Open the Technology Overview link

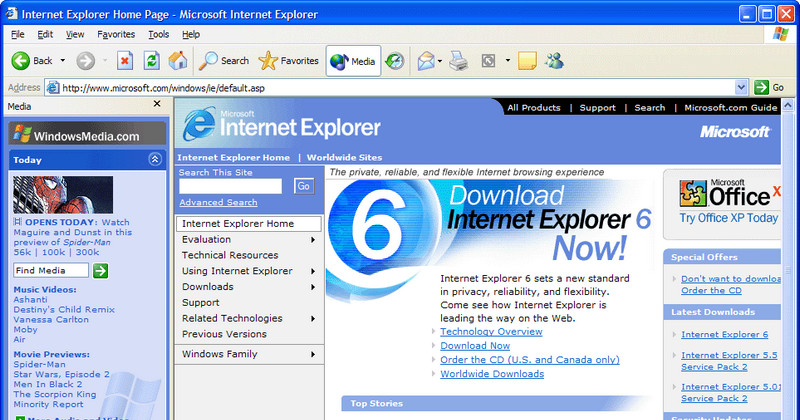coord(491,332)
